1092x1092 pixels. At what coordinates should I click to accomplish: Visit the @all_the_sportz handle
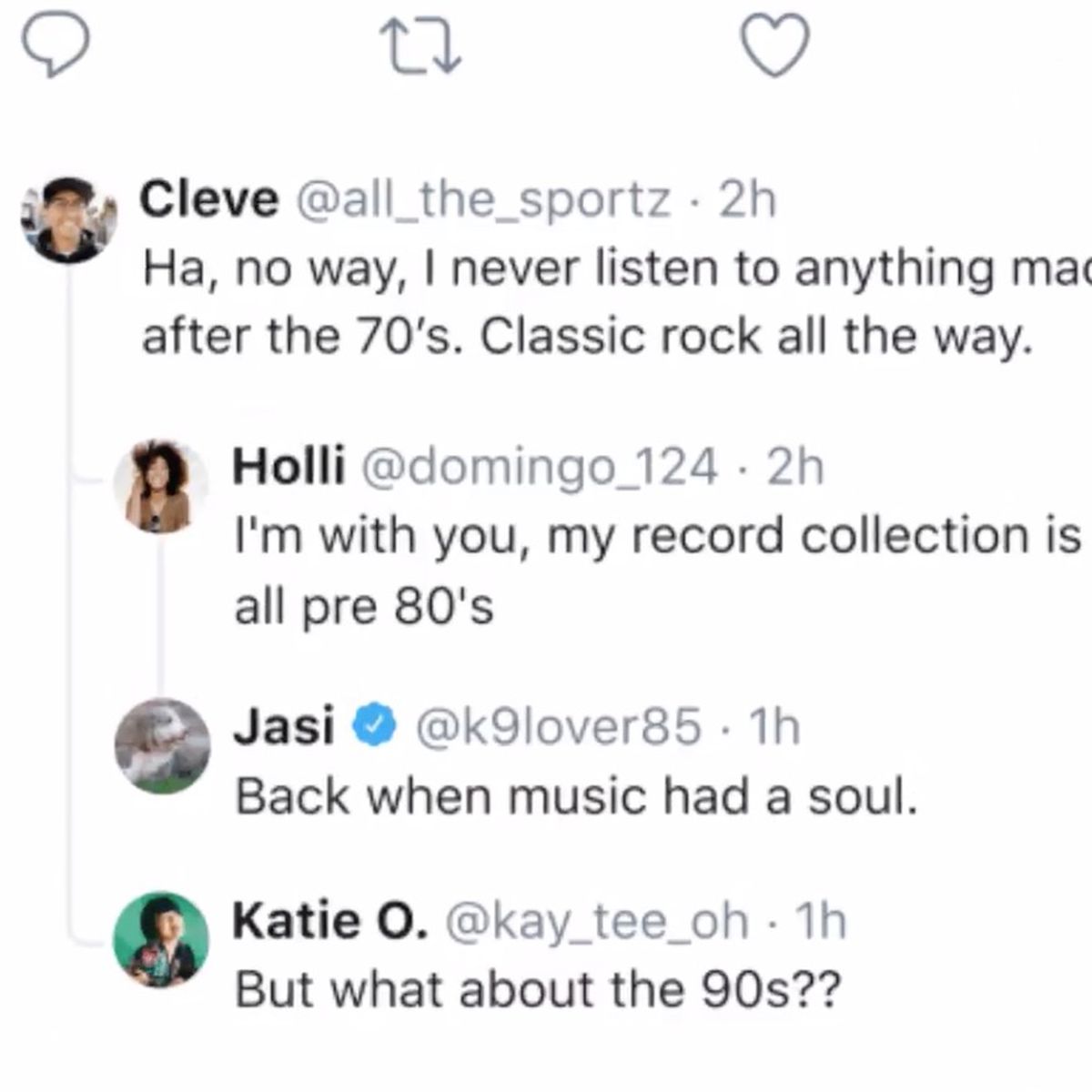(483, 199)
